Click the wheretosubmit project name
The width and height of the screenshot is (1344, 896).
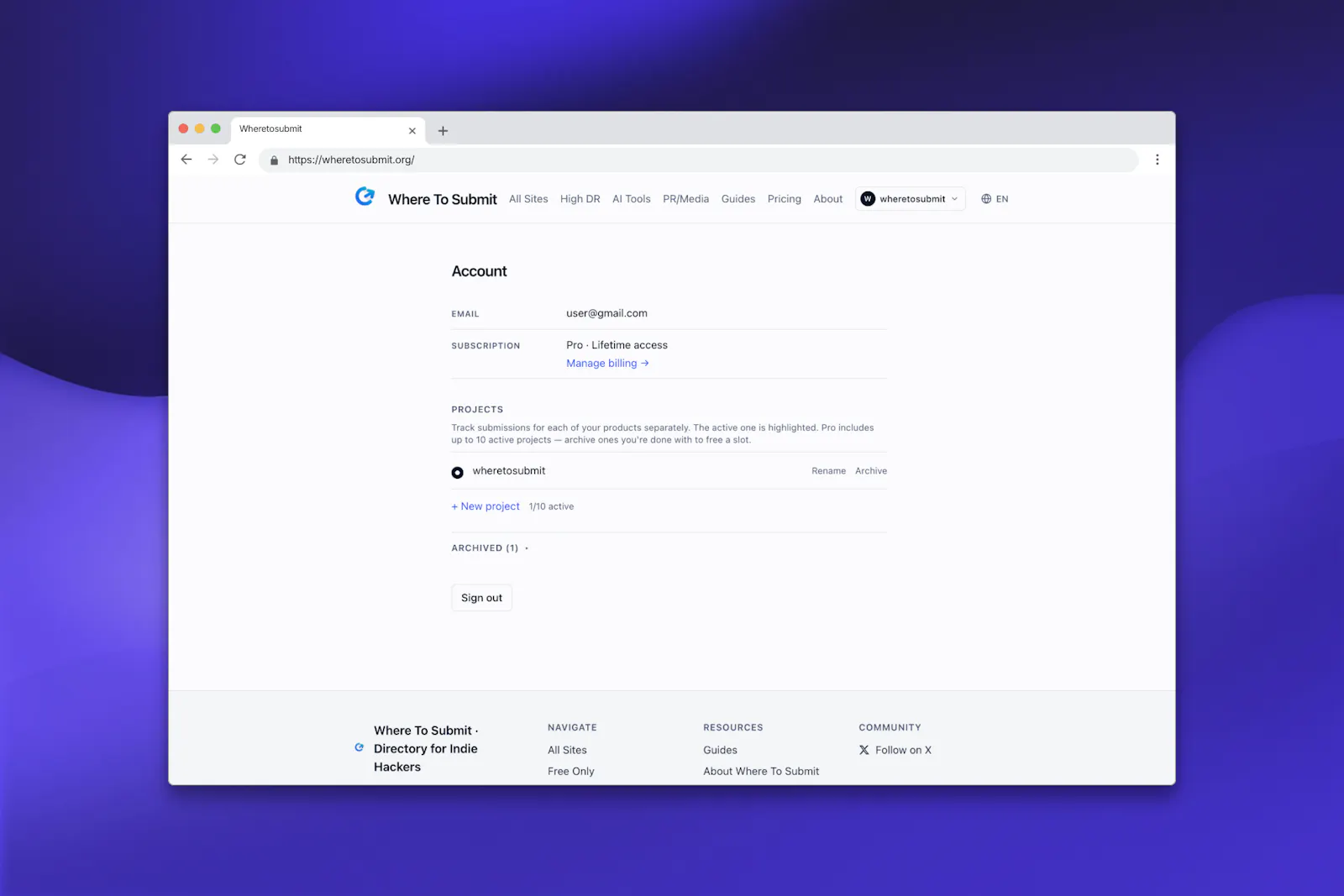pyautogui.click(x=509, y=471)
